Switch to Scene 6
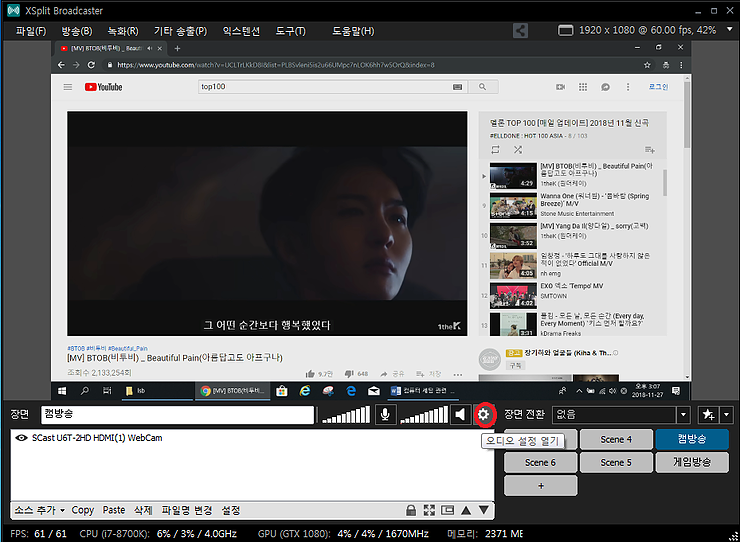 [540, 463]
